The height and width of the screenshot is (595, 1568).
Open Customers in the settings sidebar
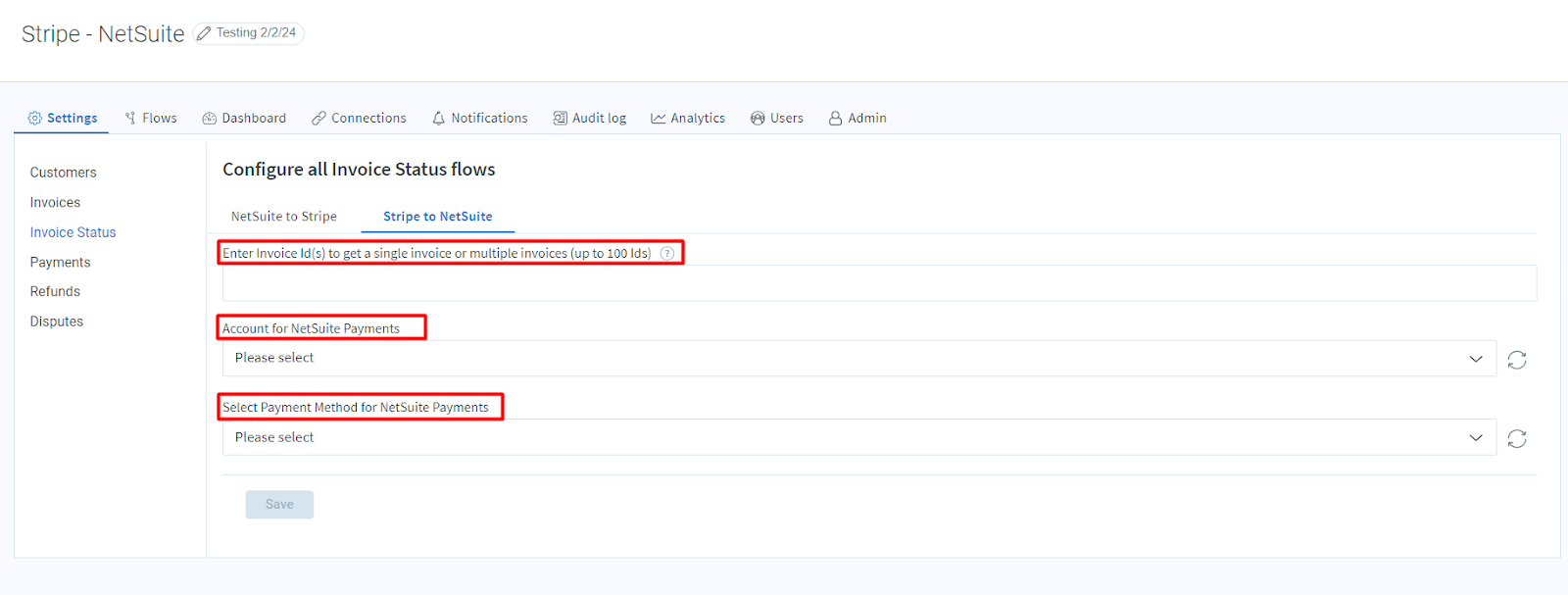pyautogui.click(x=64, y=173)
